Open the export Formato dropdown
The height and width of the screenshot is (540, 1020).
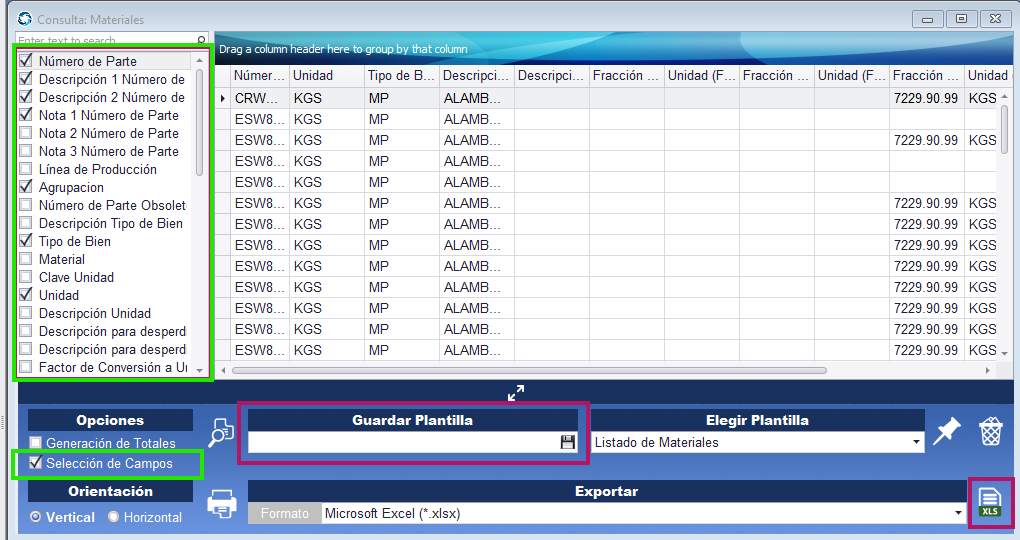coord(959,513)
